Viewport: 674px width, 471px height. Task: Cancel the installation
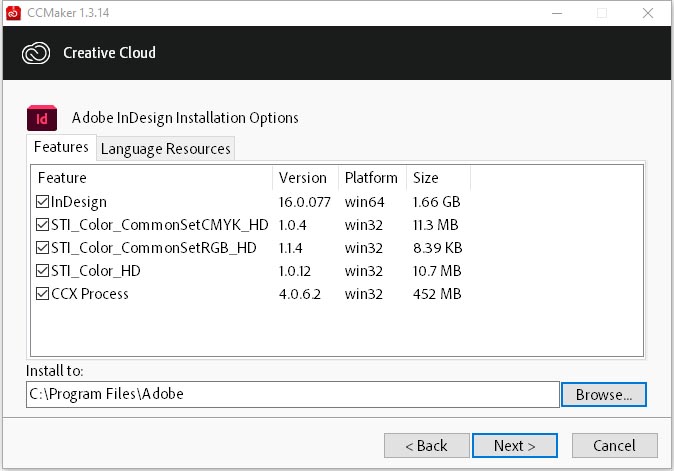(614, 446)
